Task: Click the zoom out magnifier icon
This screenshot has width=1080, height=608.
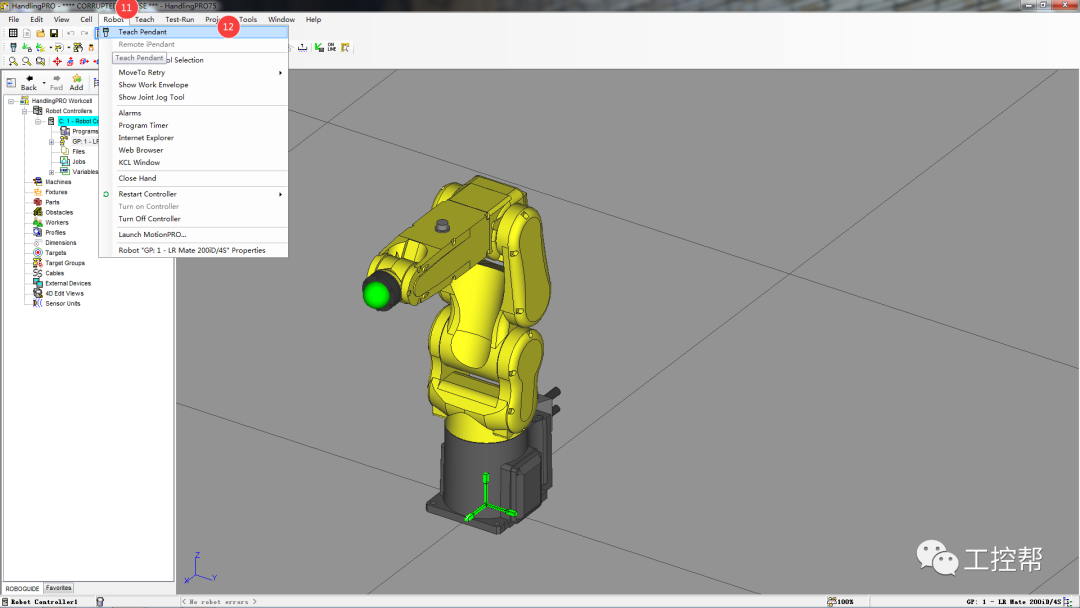Action: click(x=26, y=61)
